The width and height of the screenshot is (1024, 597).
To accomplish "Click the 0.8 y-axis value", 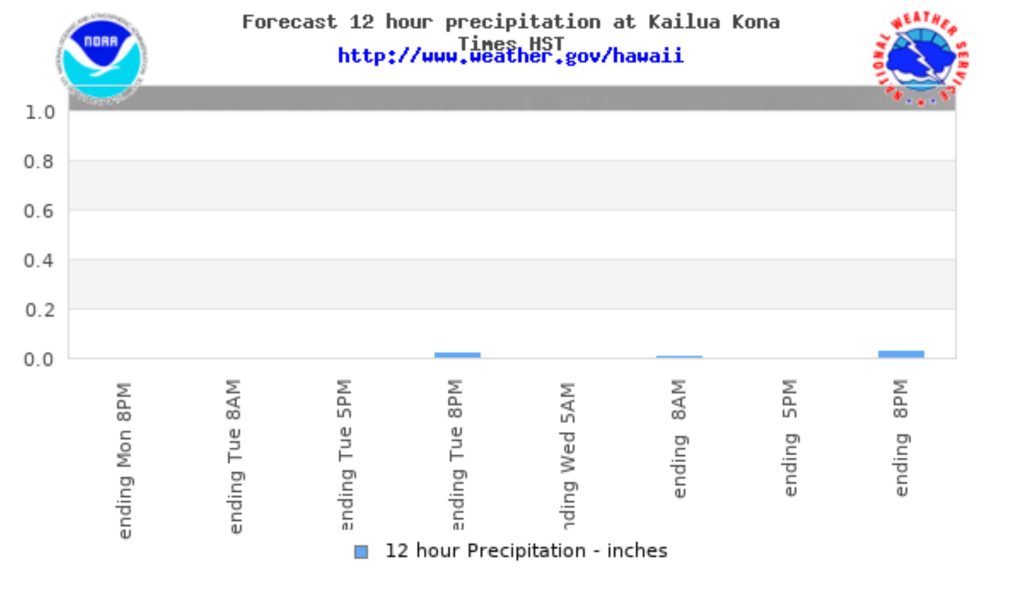I will coord(40,161).
